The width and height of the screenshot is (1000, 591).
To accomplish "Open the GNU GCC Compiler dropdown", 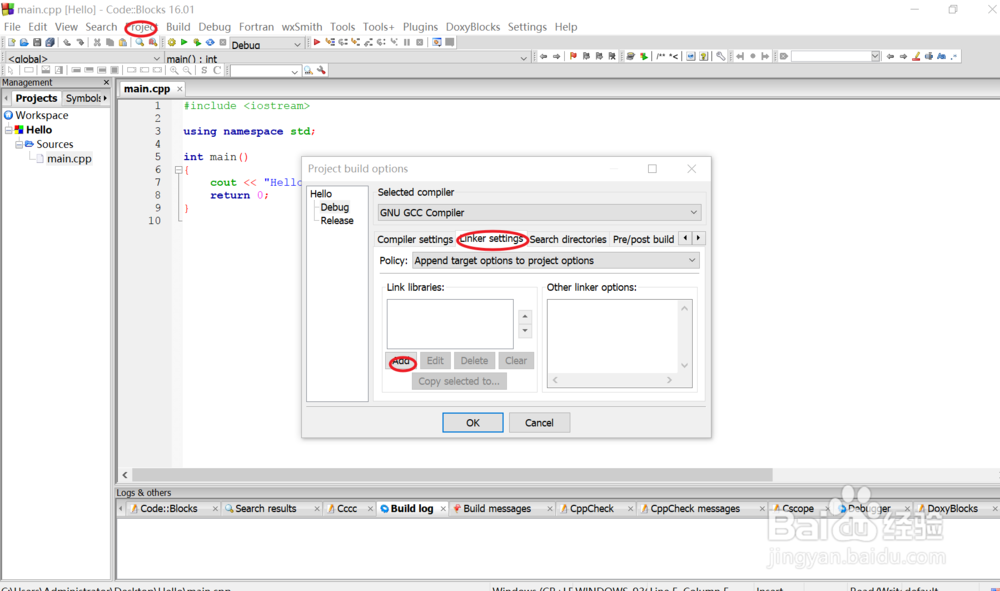I will point(539,212).
